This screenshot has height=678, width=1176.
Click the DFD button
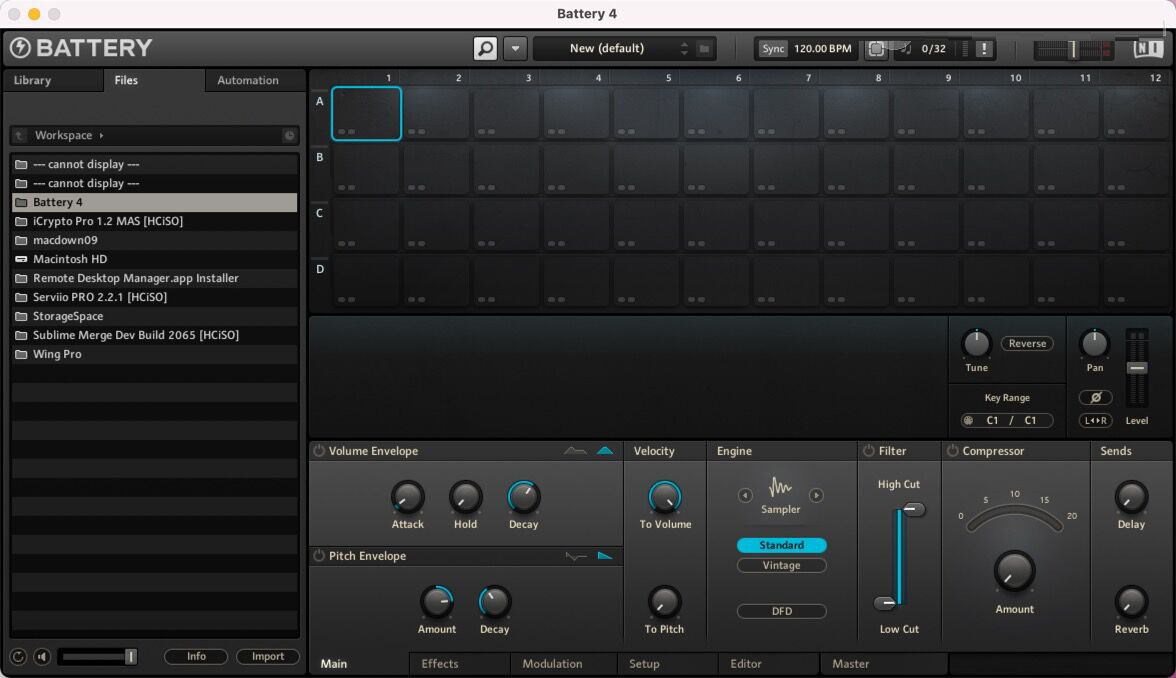pos(782,611)
